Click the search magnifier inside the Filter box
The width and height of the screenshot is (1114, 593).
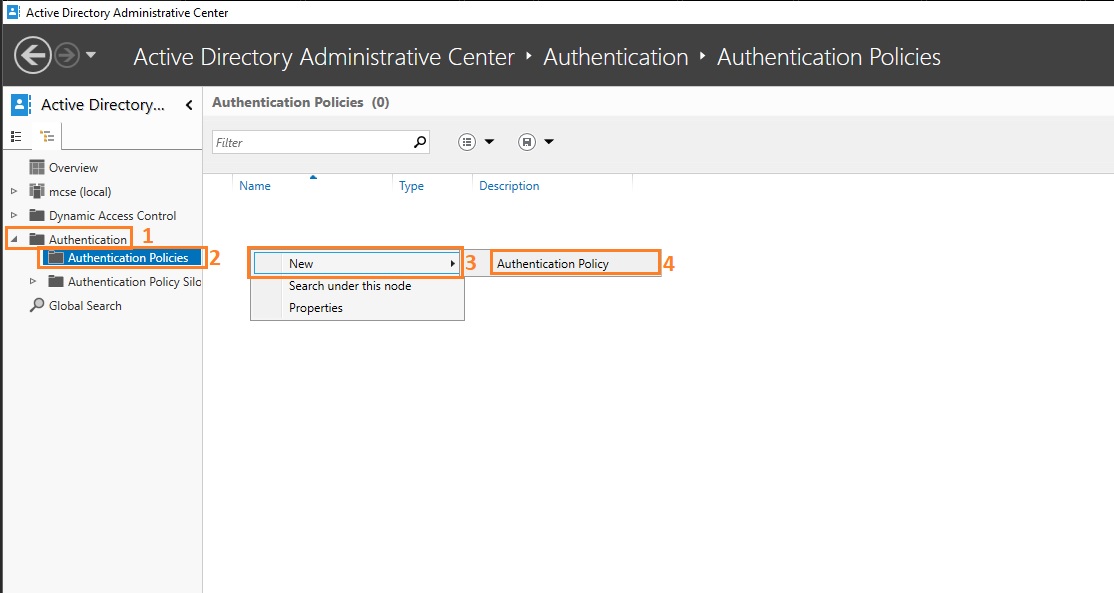tap(419, 142)
